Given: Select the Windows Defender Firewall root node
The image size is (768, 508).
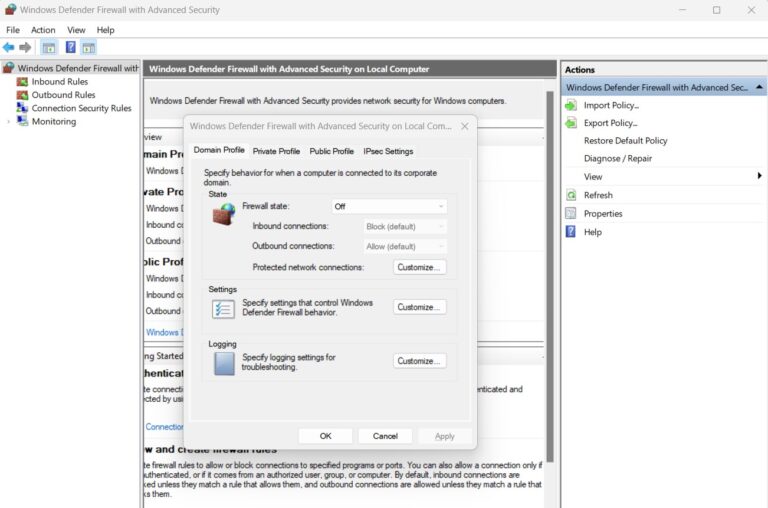Looking at the screenshot, I should click(x=78, y=68).
